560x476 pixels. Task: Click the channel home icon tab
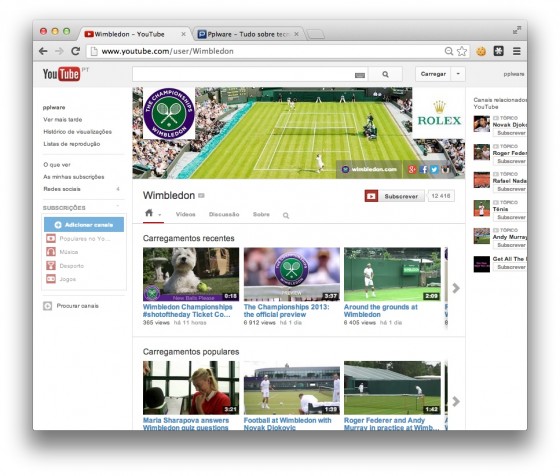click(149, 213)
